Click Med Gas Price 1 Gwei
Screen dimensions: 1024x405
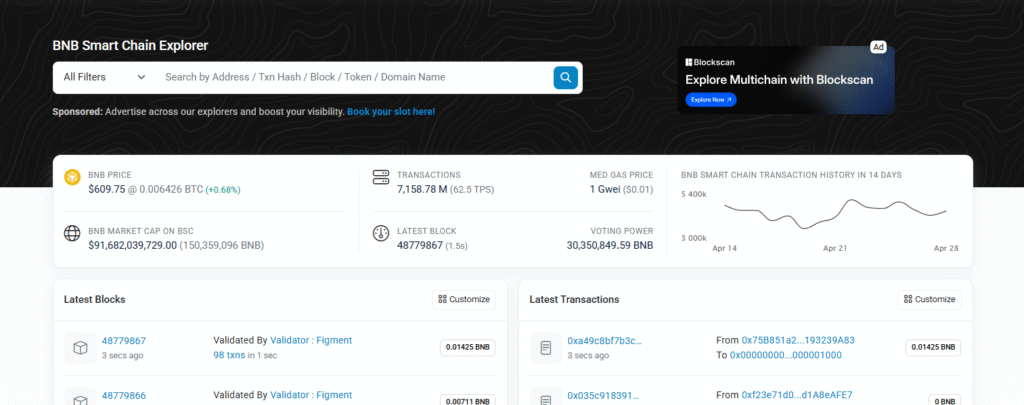point(605,189)
